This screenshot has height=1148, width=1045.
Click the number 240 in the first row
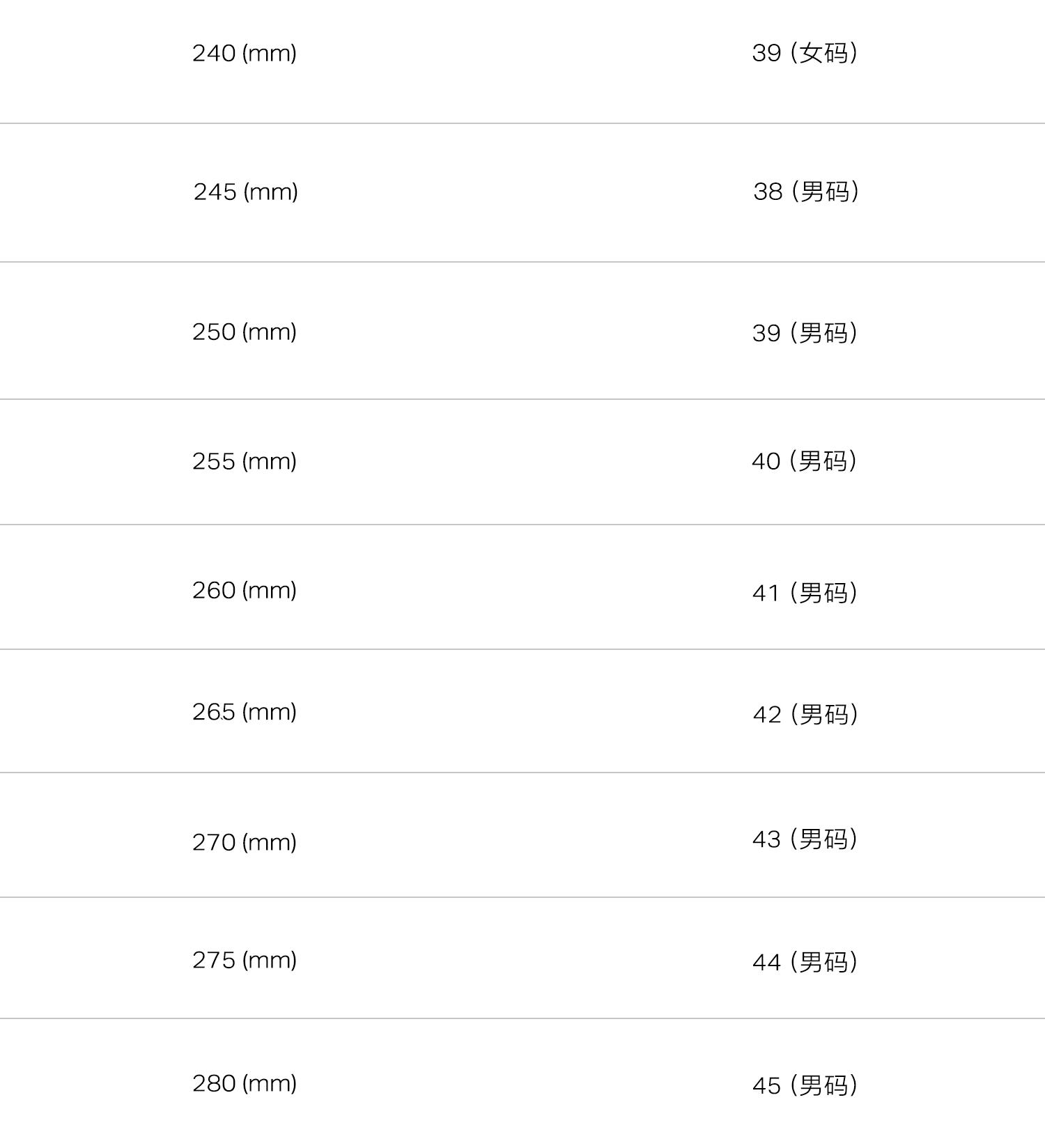tap(214, 53)
